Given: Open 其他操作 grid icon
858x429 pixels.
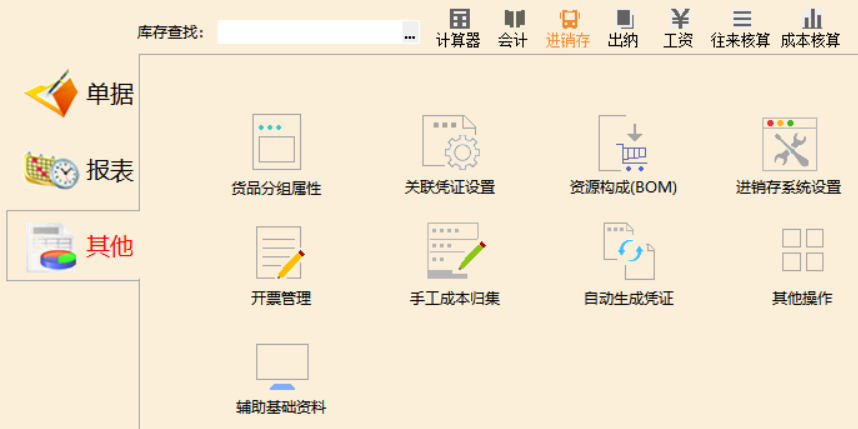Looking at the screenshot, I should (x=802, y=250).
